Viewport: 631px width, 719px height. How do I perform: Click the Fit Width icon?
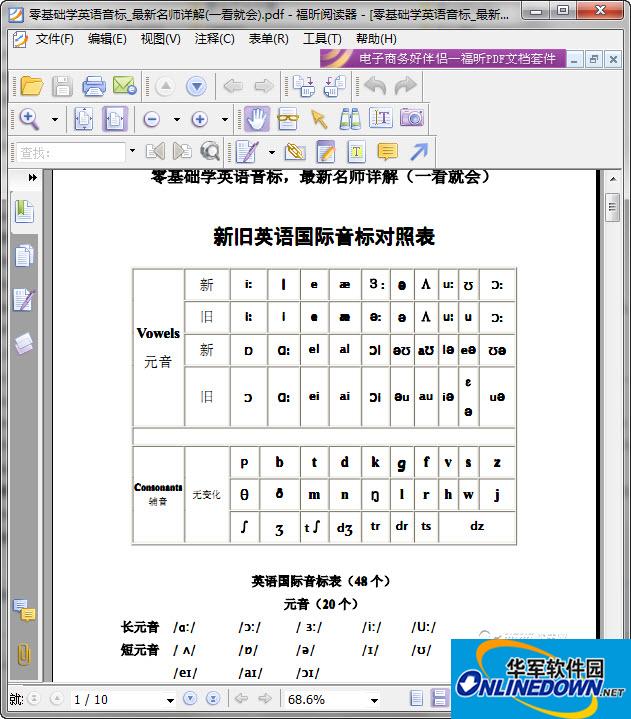[115, 119]
